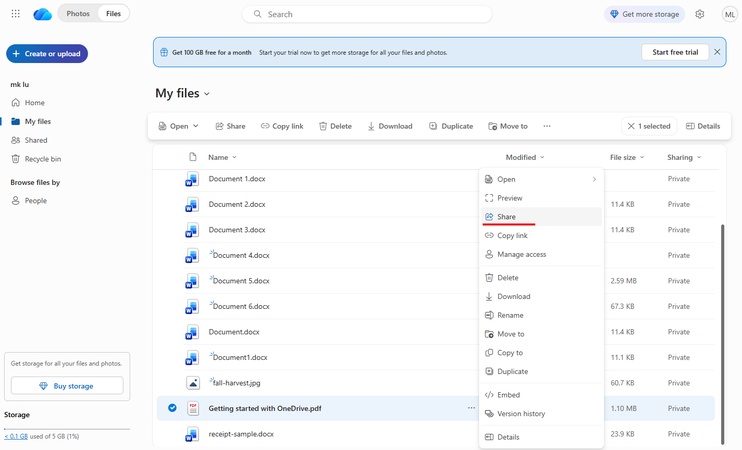This screenshot has width=742, height=450.
Task: Open the app launcher grid icon
Action: [x=15, y=14]
